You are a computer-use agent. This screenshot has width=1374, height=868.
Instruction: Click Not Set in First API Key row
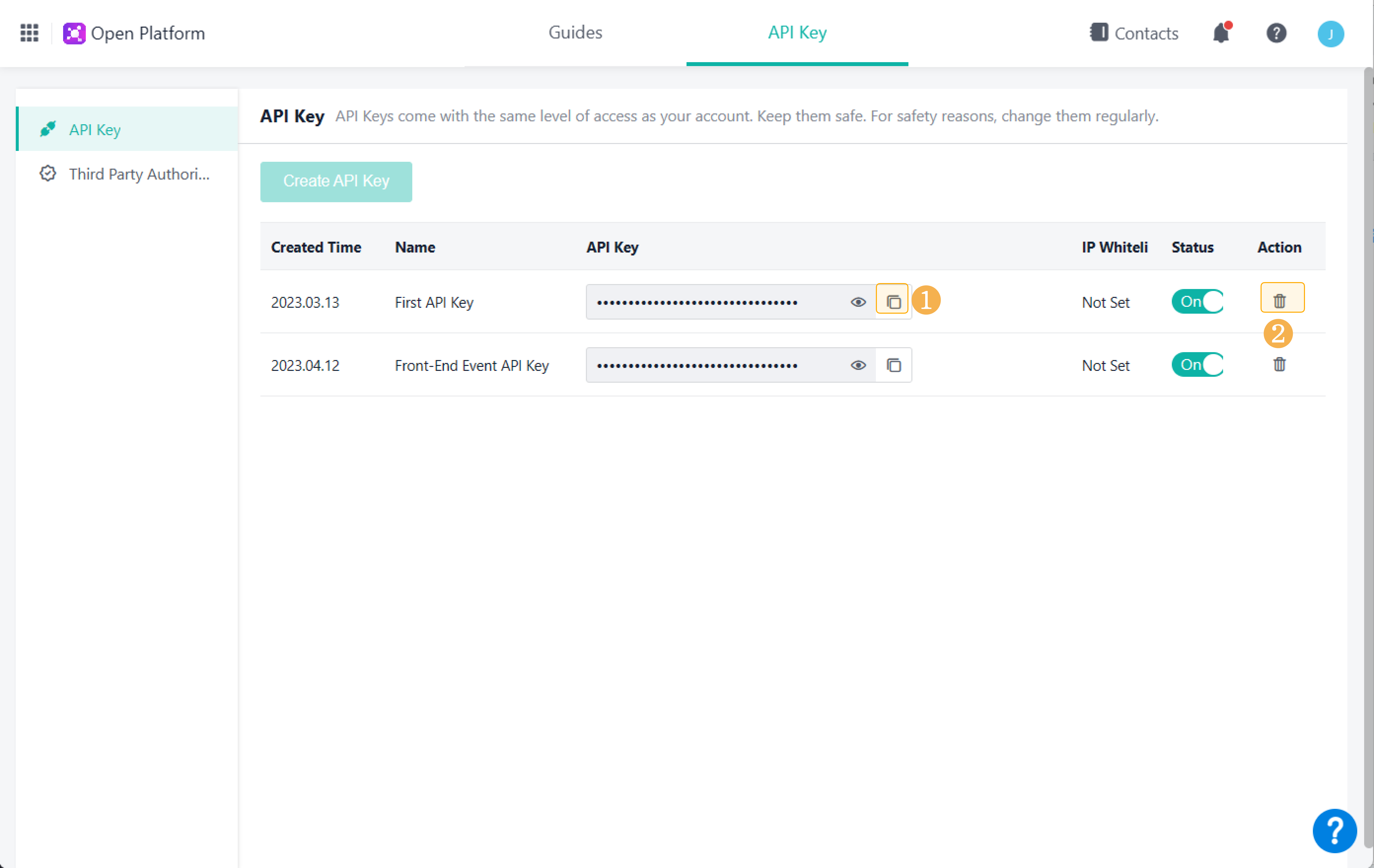pos(1105,303)
